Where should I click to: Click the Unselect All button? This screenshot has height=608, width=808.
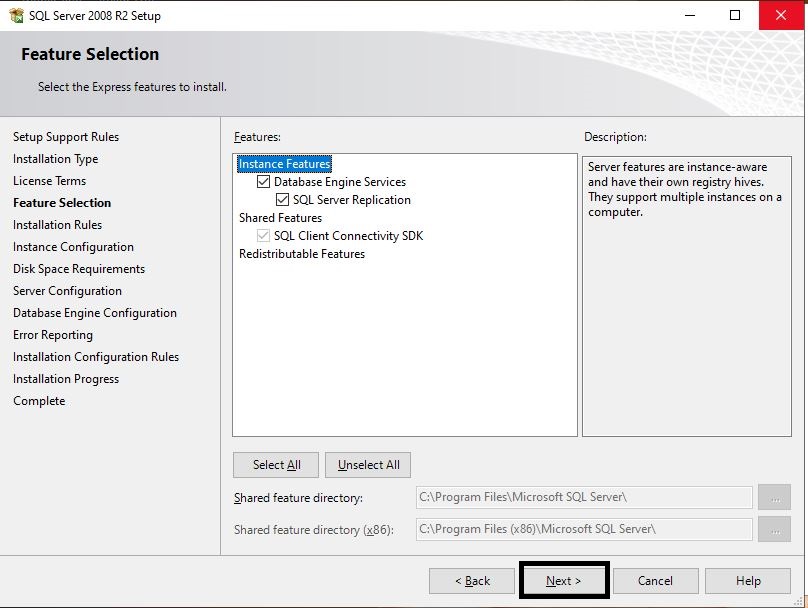coord(368,465)
